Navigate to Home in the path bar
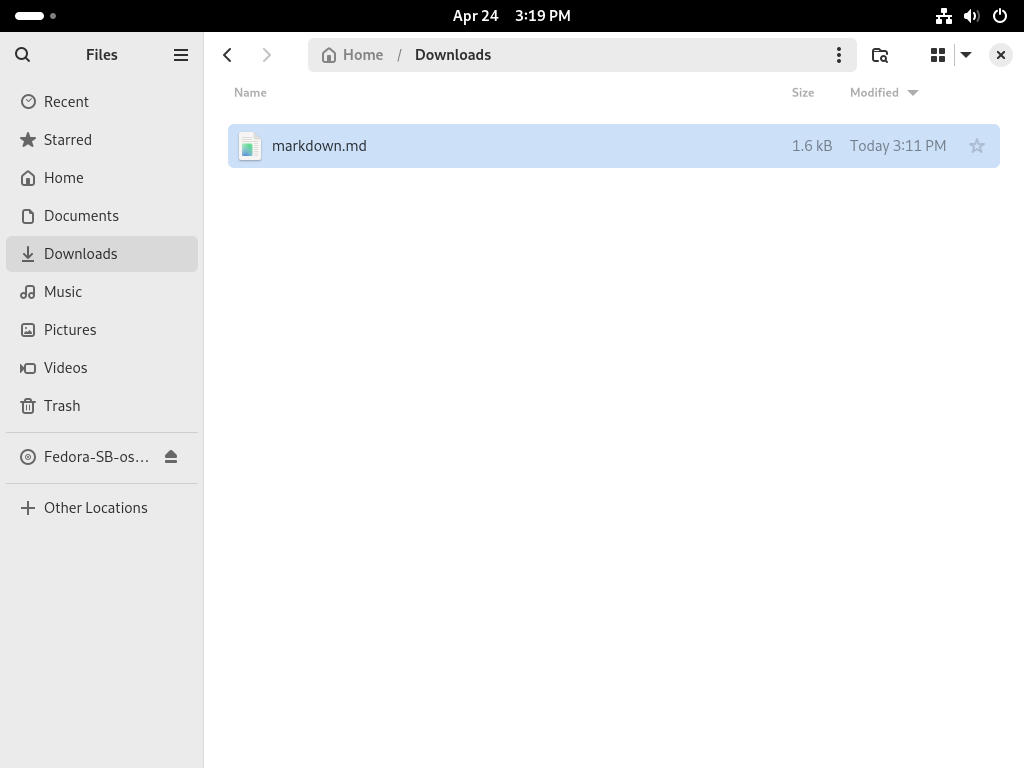 pos(353,55)
